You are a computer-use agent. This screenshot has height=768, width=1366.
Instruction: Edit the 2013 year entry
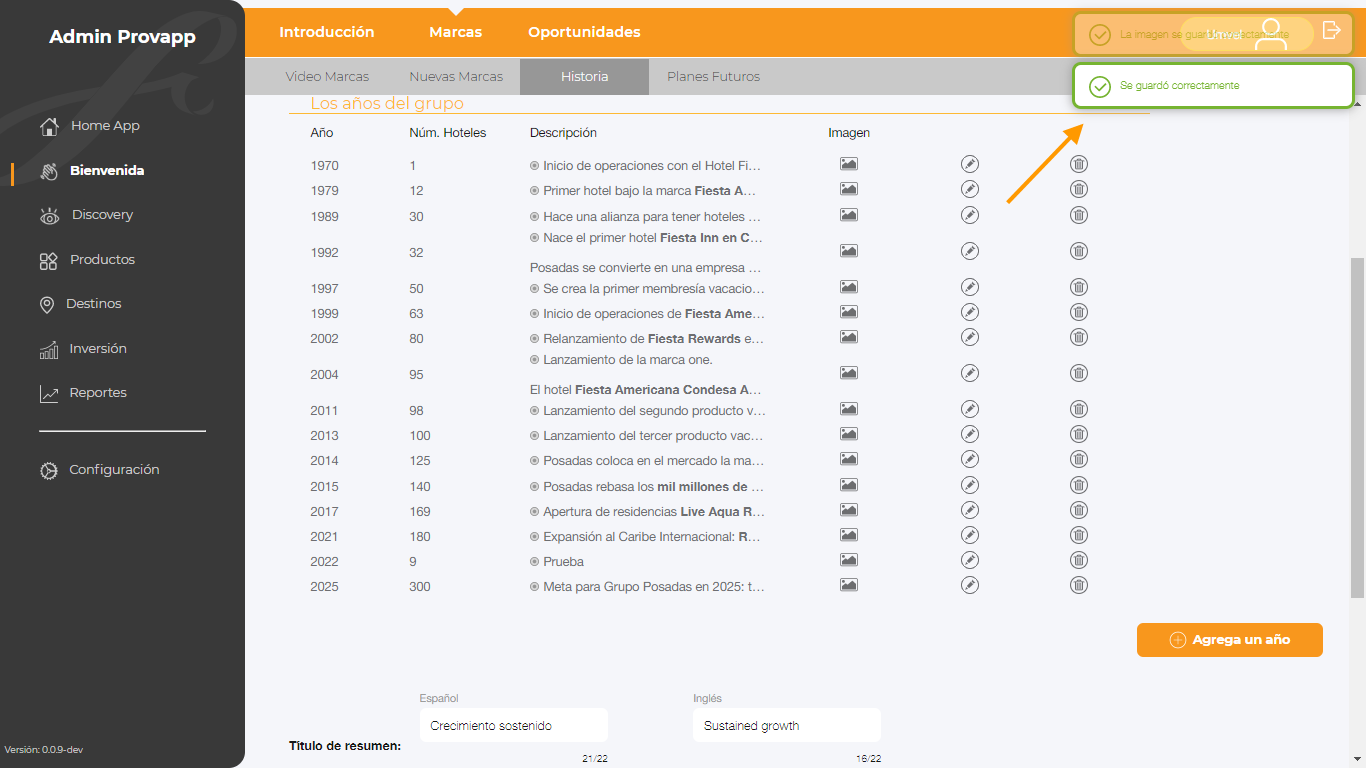point(969,434)
